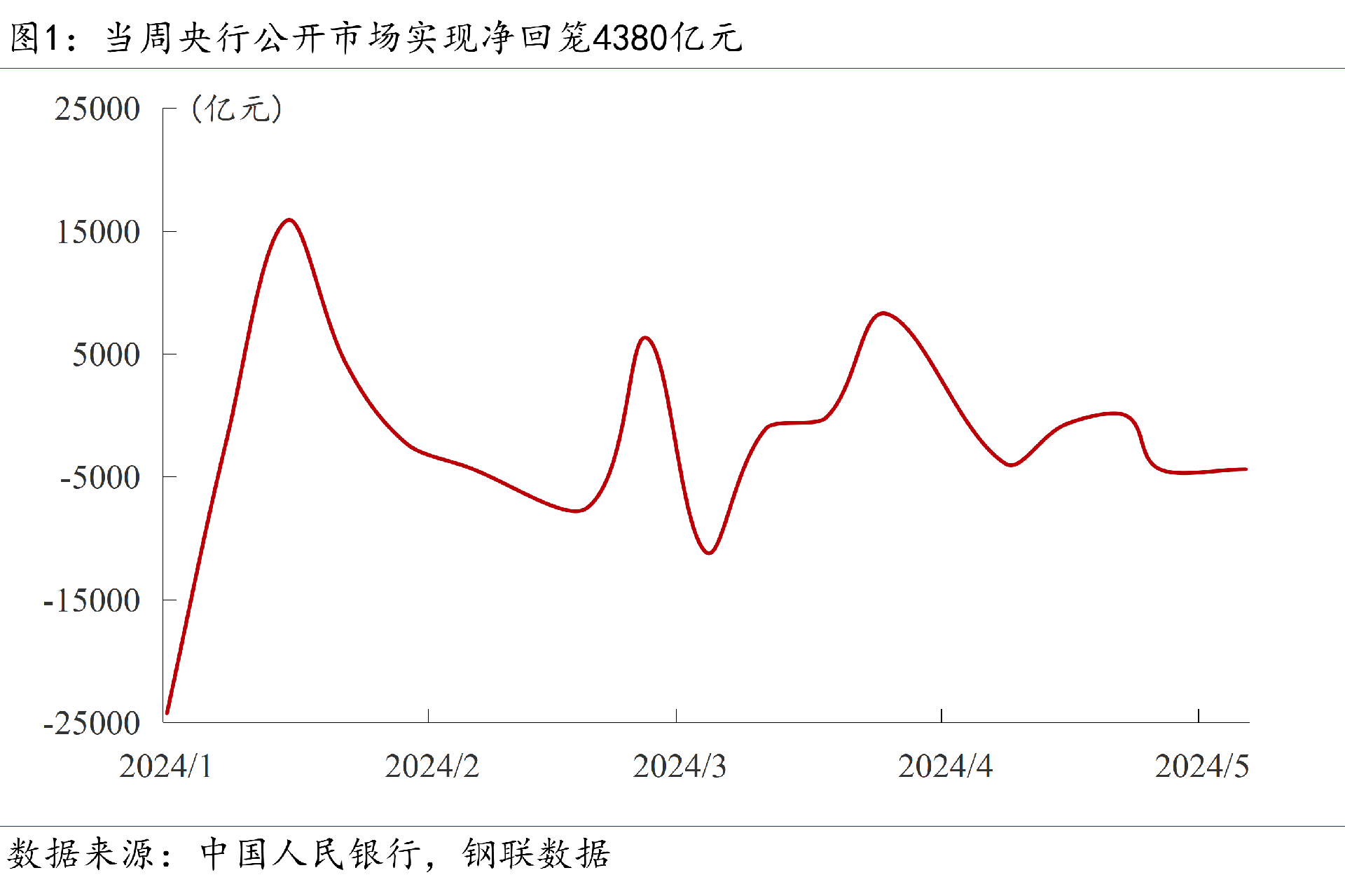
Task: Click the 2024/3 x-axis label
Action: pos(680,766)
